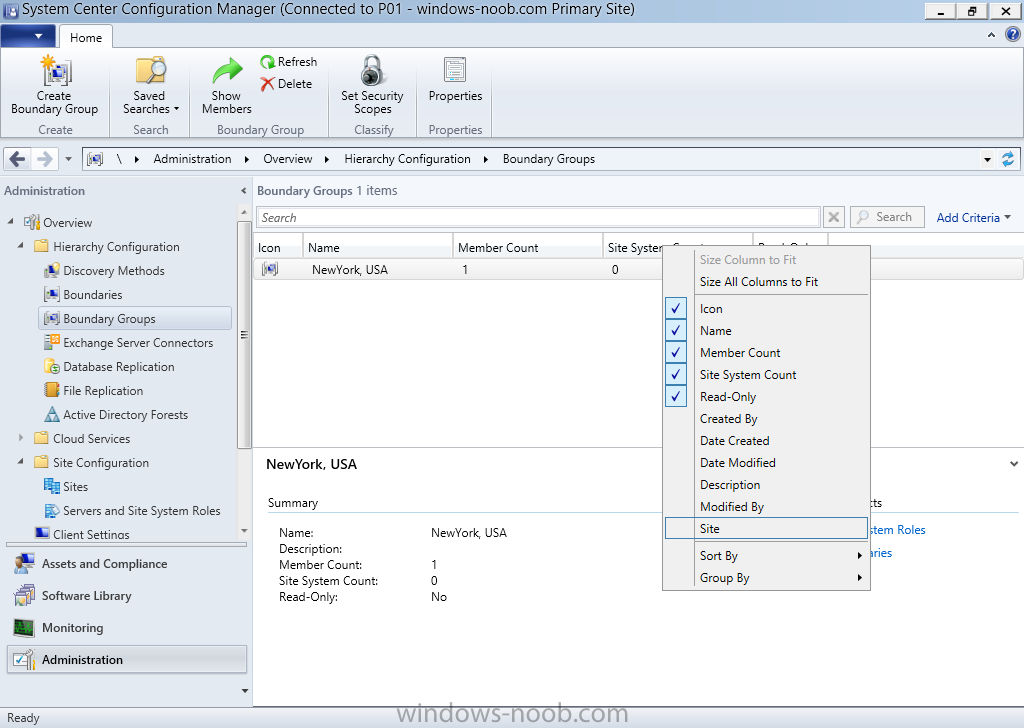Click the Hierarchy Configuration breadcrumb
The width and height of the screenshot is (1024, 728).
click(x=408, y=159)
